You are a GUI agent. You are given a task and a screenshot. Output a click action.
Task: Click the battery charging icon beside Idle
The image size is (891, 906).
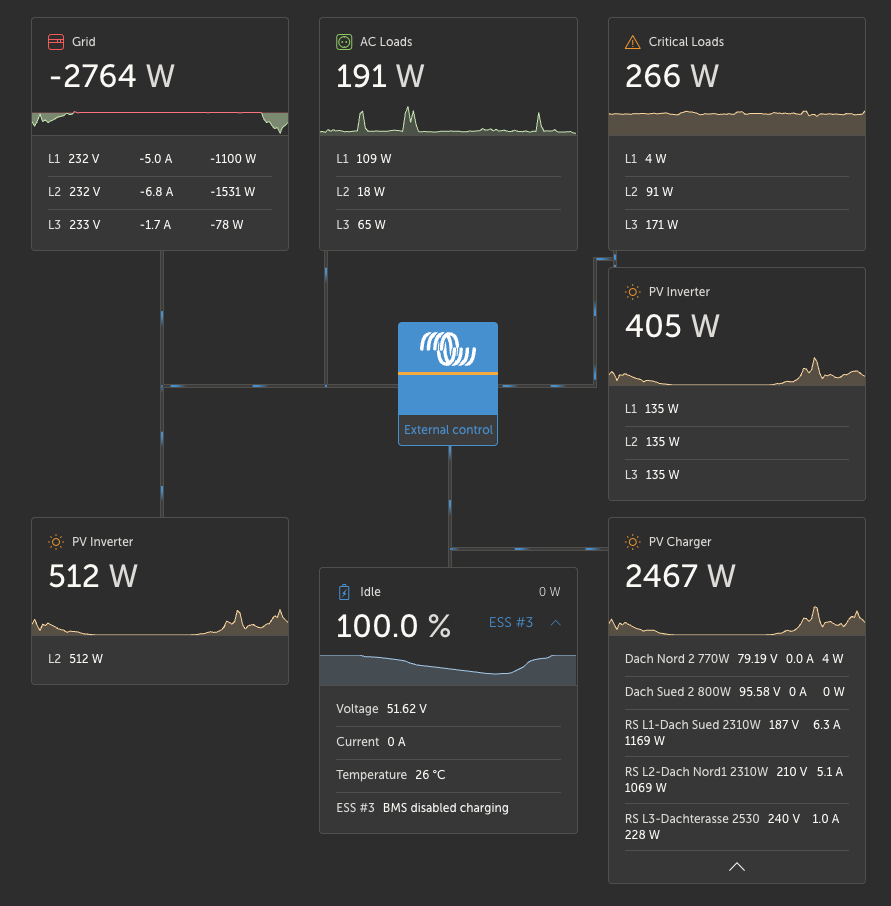[344, 592]
